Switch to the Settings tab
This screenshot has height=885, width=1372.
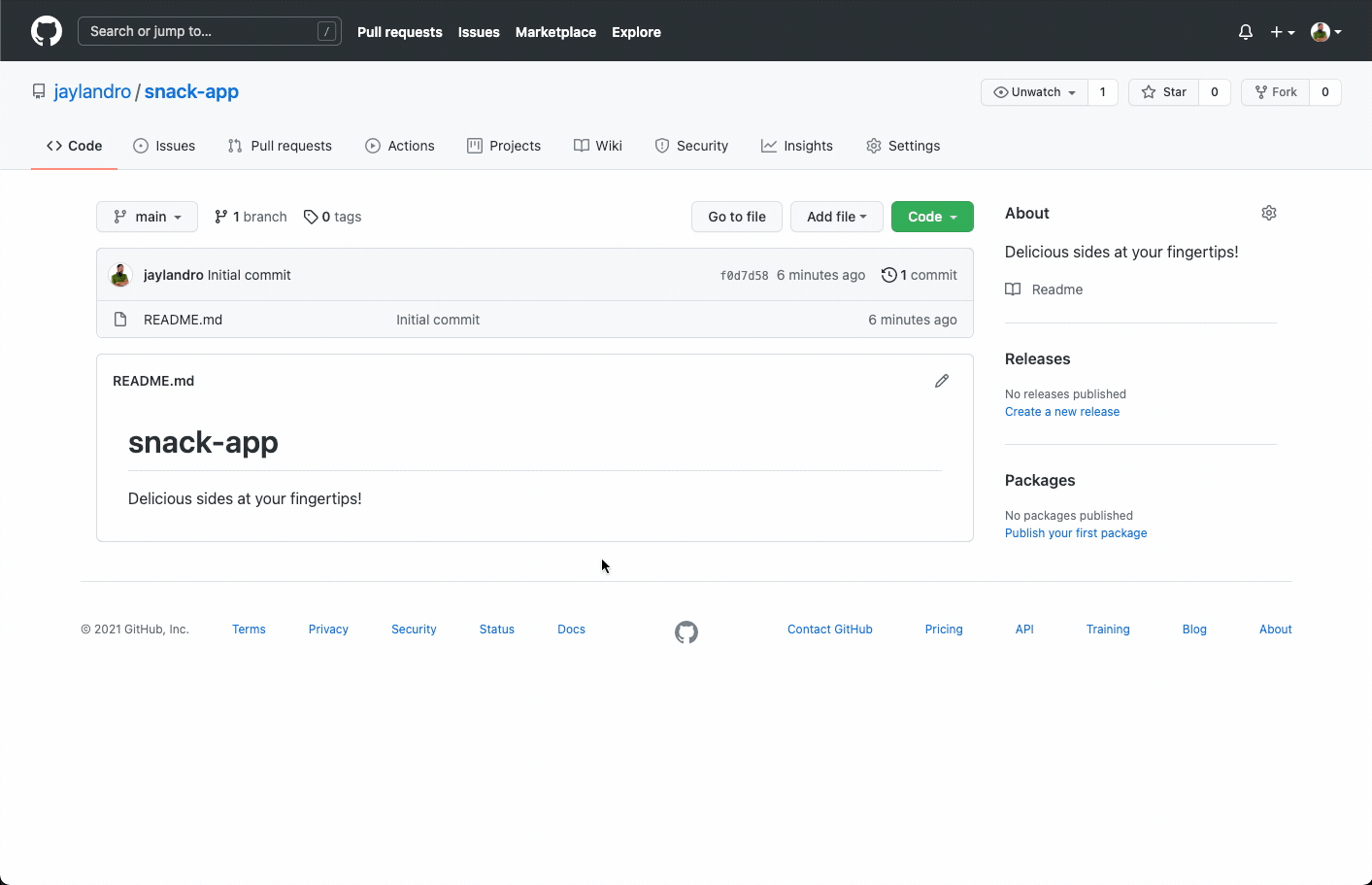[903, 146]
